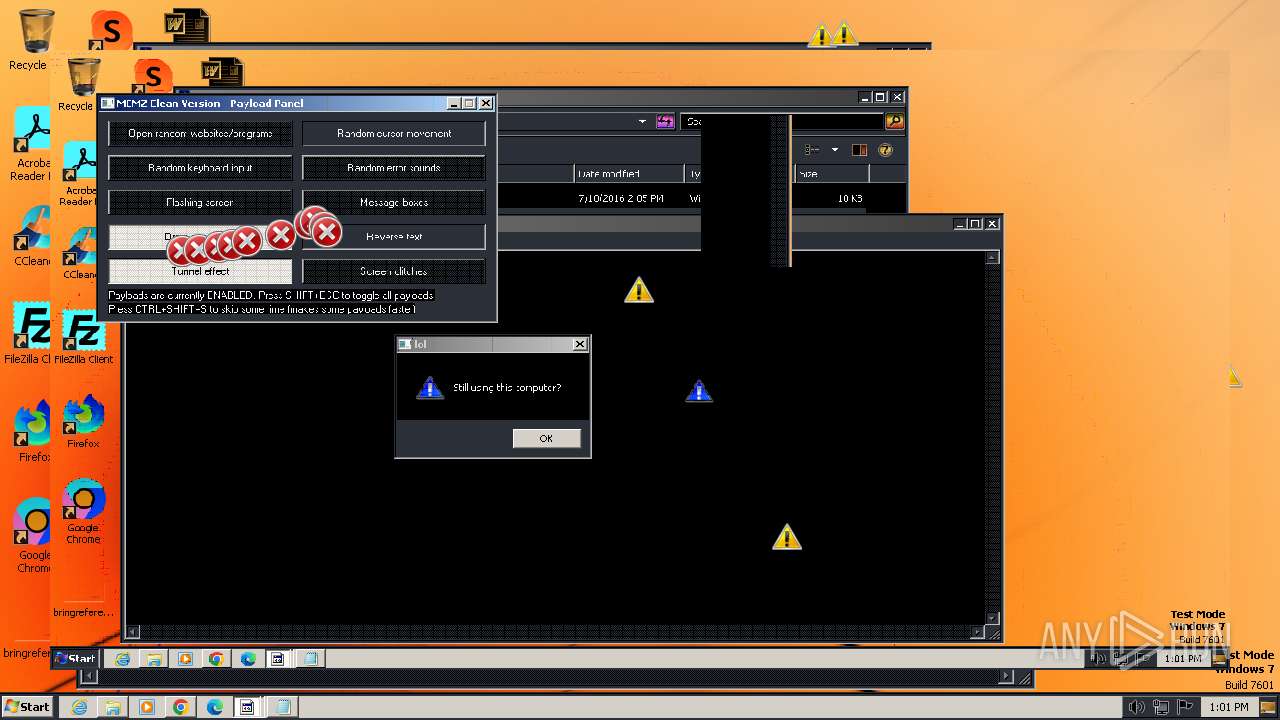1280x720 pixels.
Task: Open the Explorer view options dropdown arrow
Action: point(835,150)
